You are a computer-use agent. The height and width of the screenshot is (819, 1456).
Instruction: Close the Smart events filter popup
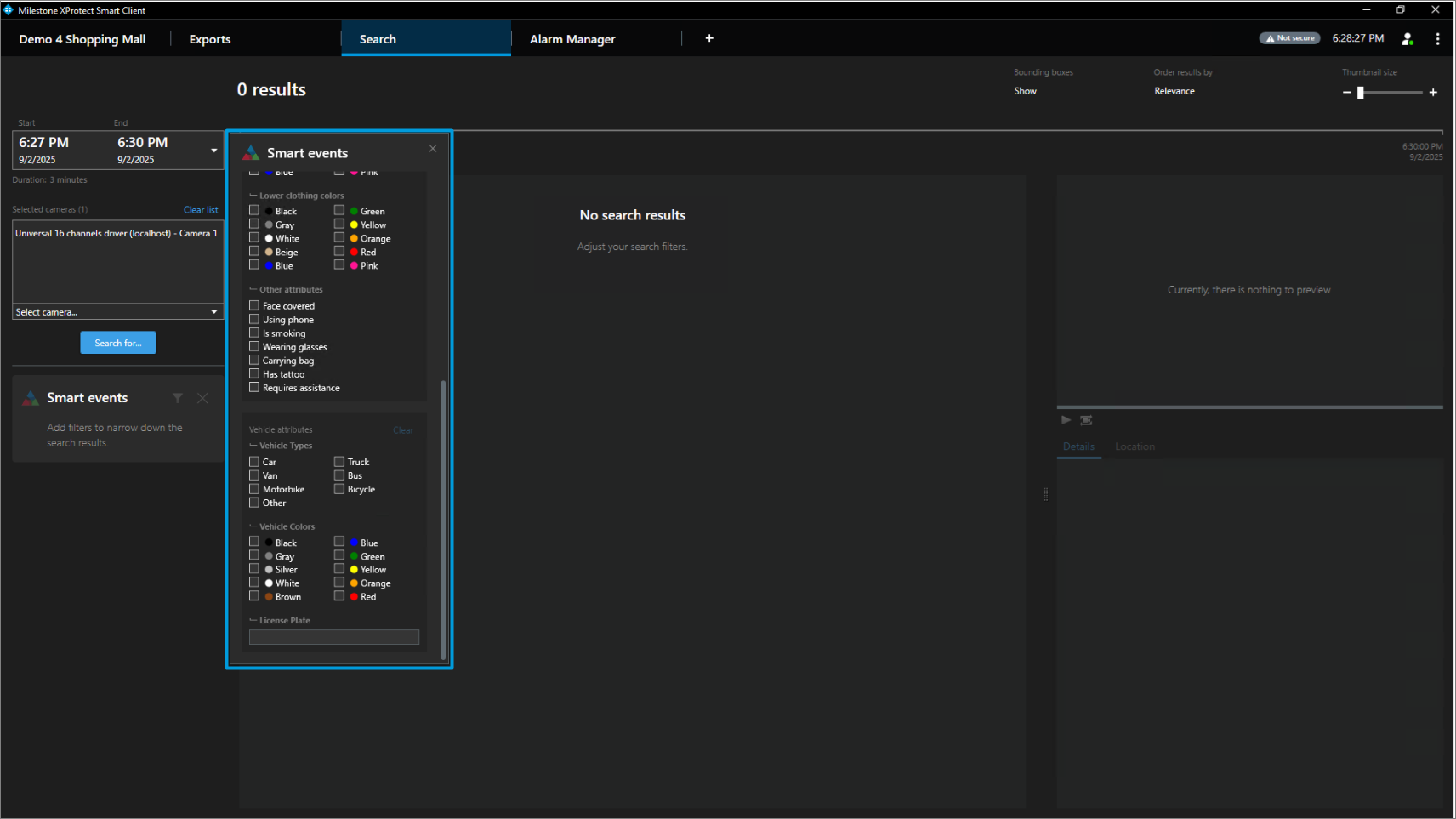tap(433, 149)
